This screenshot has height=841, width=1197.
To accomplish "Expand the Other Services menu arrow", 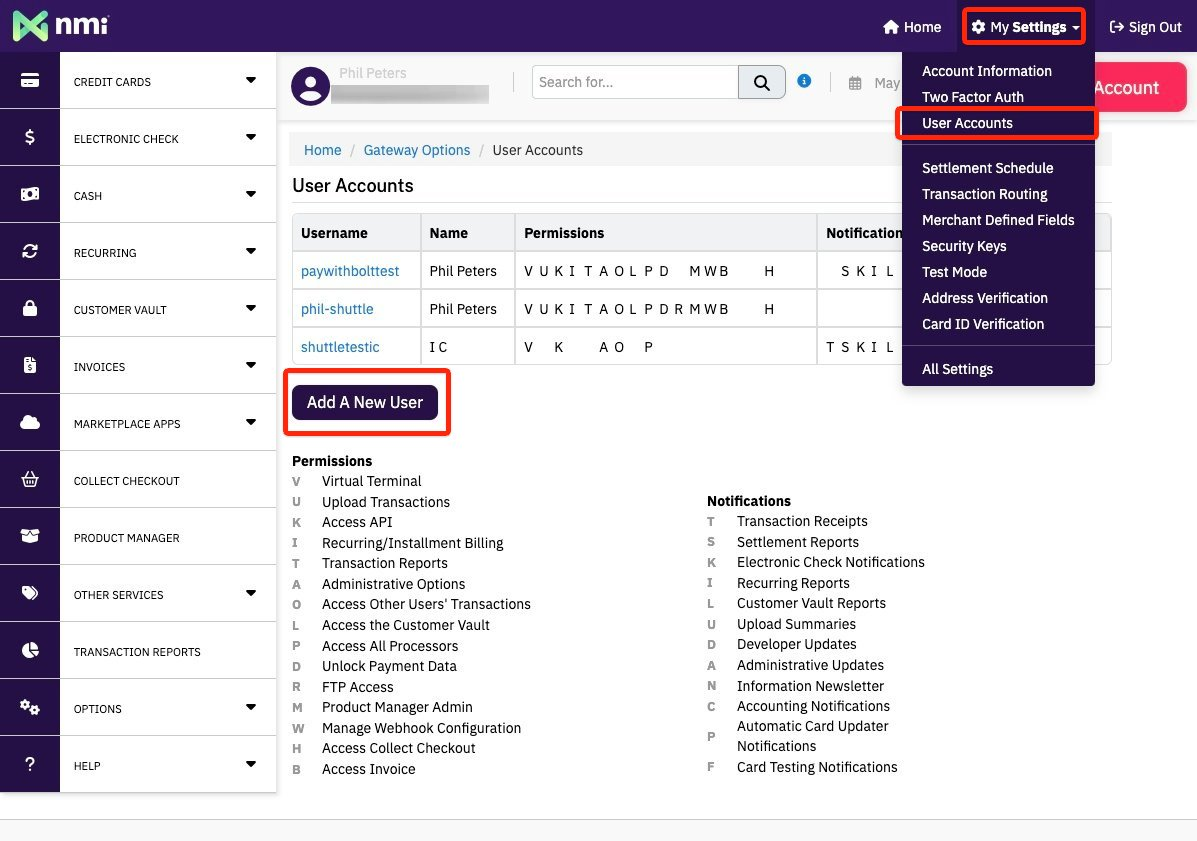I will pyautogui.click(x=250, y=593).
